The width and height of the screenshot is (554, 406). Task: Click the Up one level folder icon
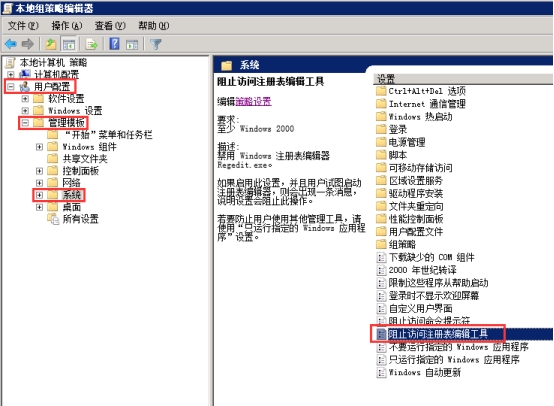tap(51, 44)
